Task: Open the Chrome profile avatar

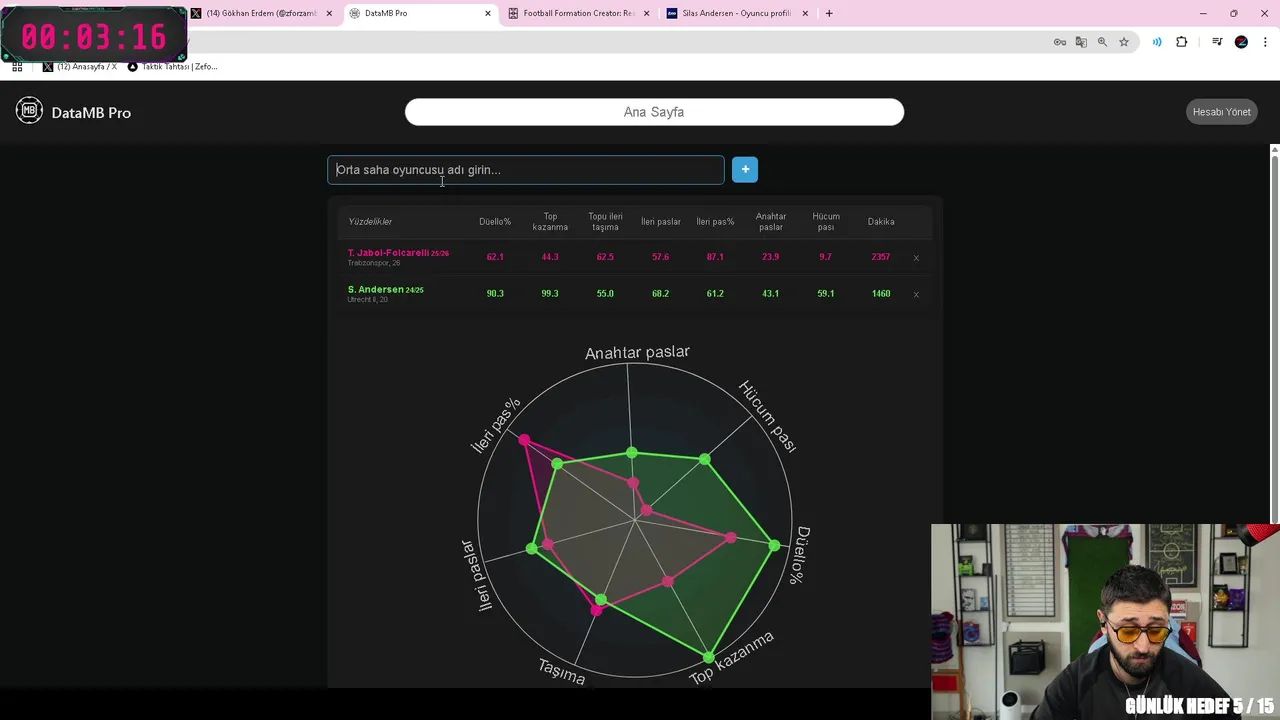Action: point(1241,42)
